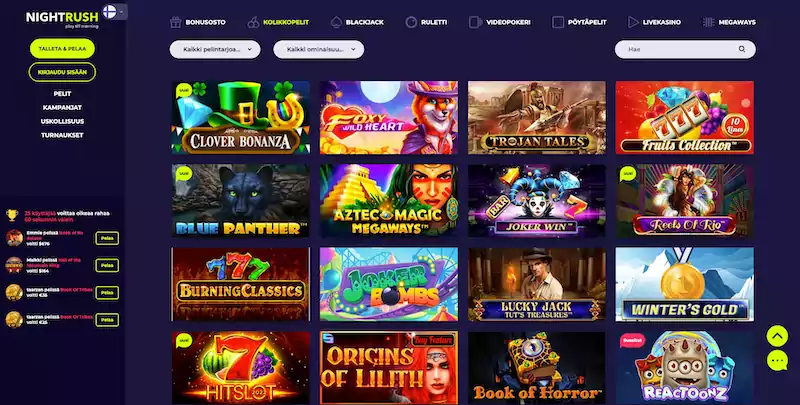Click the search magnifier icon
This screenshot has width=800, height=405.
click(x=742, y=49)
